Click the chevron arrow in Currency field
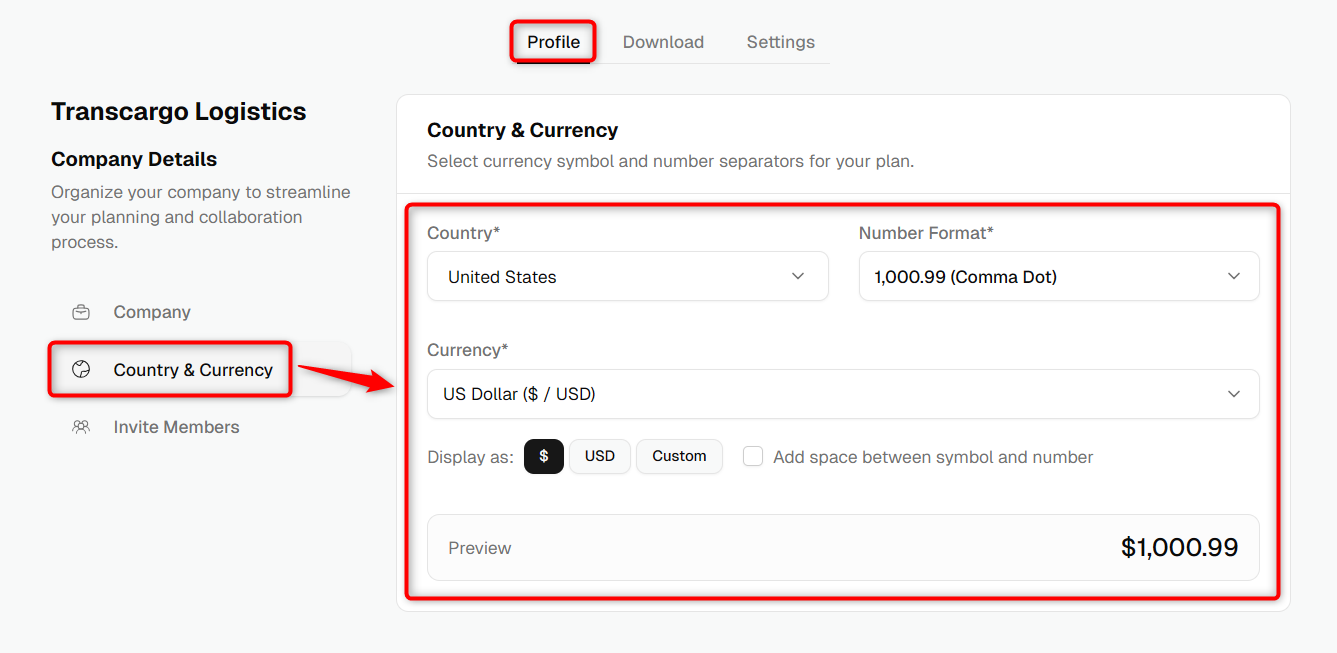Viewport: 1337px width, 653px height. 1234,394
